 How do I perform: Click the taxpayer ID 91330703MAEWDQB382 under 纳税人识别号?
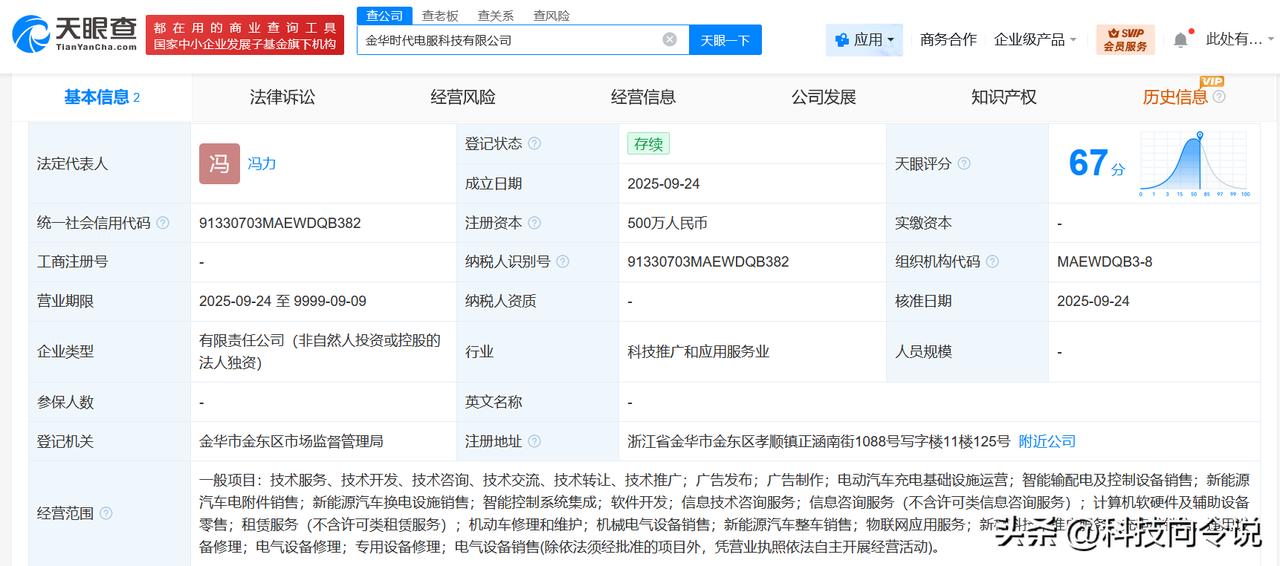708,262
